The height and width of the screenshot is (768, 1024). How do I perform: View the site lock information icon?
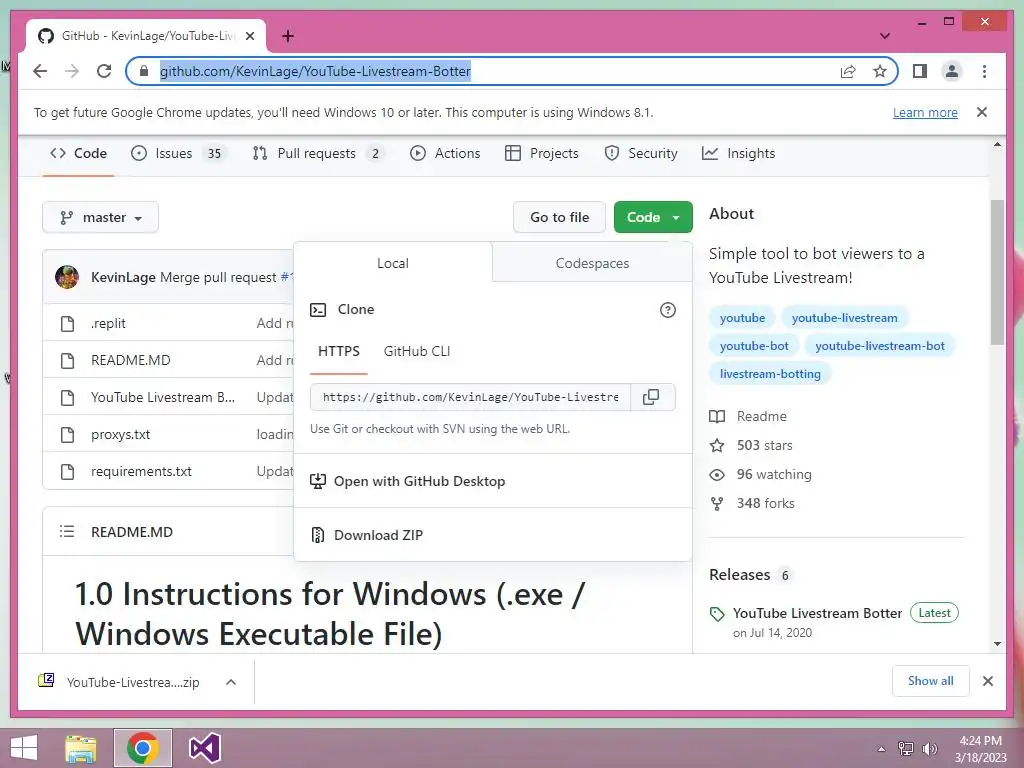[x=144, y=71]
